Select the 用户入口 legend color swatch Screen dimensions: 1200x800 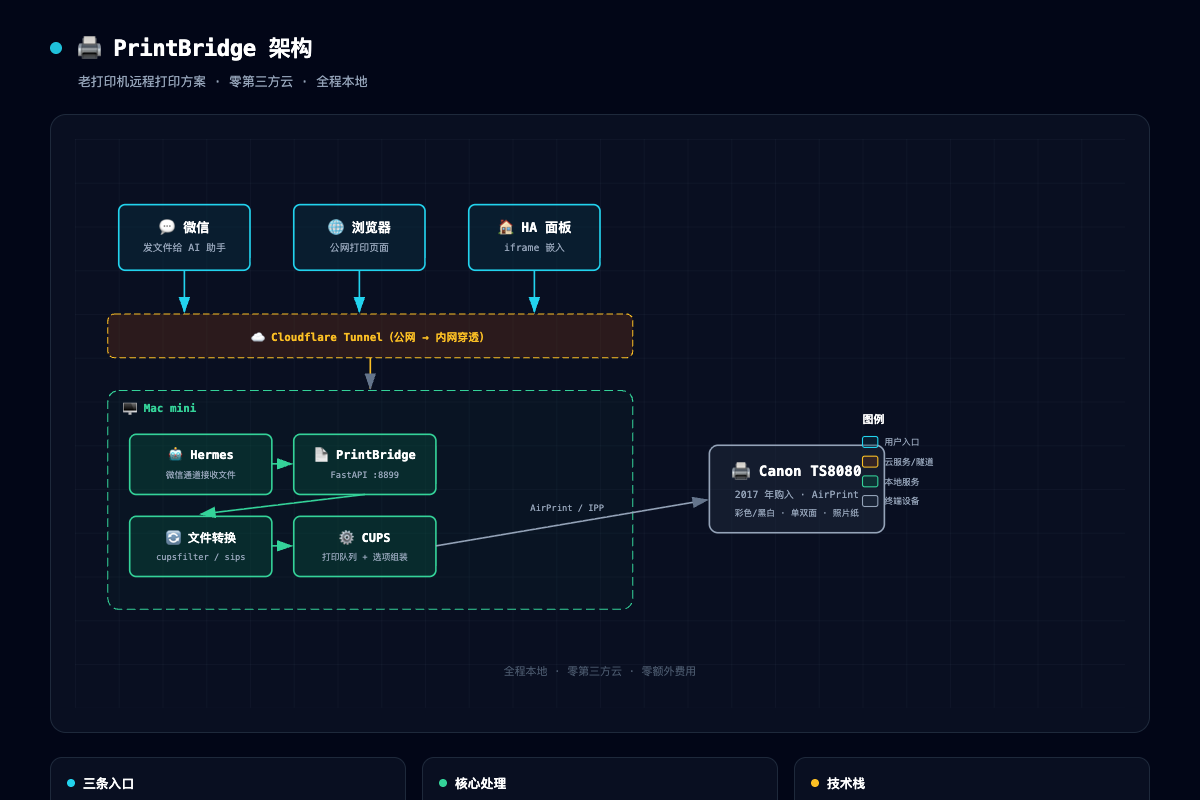(870, 442)
